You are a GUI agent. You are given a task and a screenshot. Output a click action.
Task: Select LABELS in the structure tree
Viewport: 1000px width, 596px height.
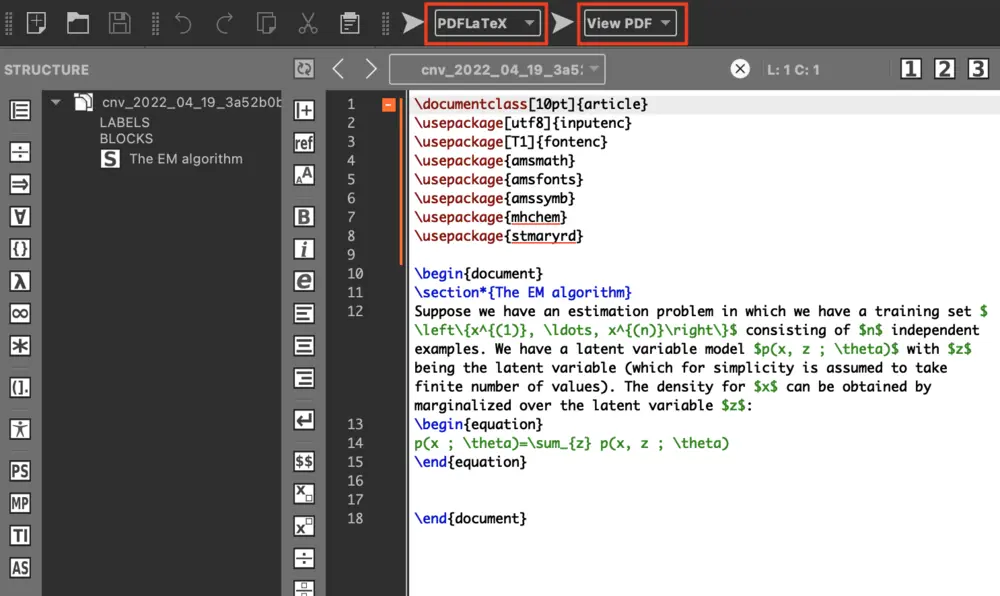click(x=124, y=122)
